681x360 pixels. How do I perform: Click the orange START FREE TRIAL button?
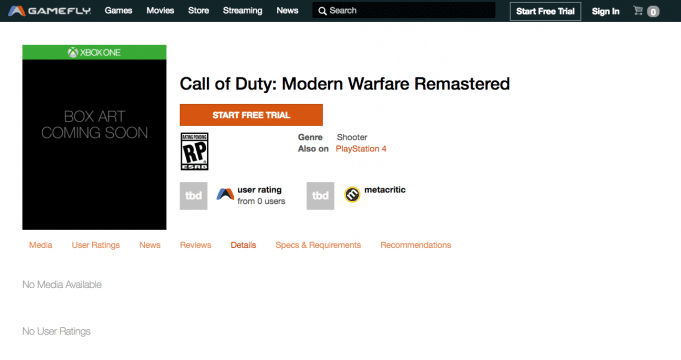pyautogui.click(x=251, y=115)
